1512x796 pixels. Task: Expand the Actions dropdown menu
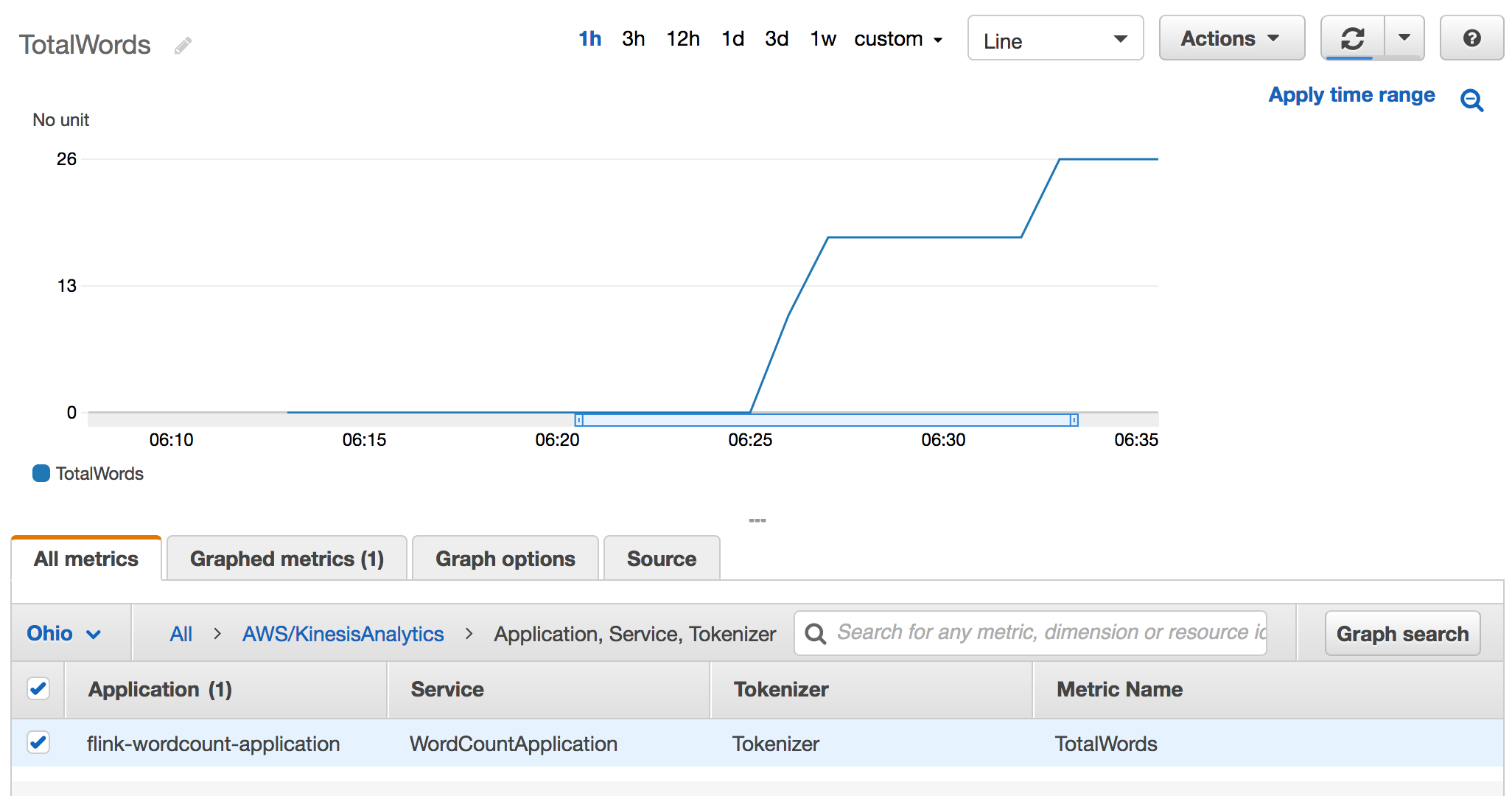click(x=1231, y=38)
